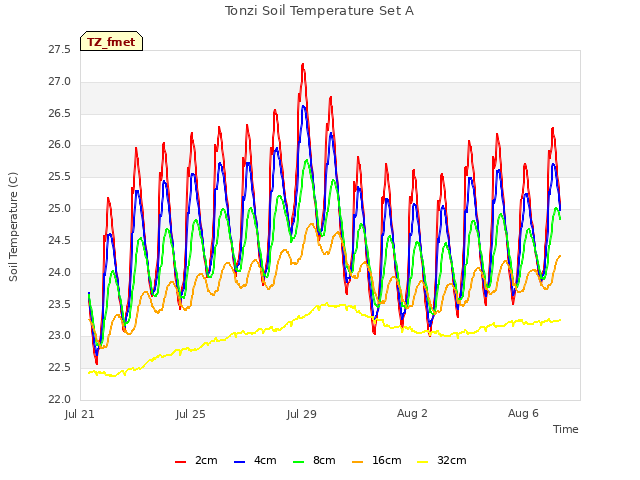Select the 2cm legend label
This screenshot has height=480, width=640.
[206, 460]
